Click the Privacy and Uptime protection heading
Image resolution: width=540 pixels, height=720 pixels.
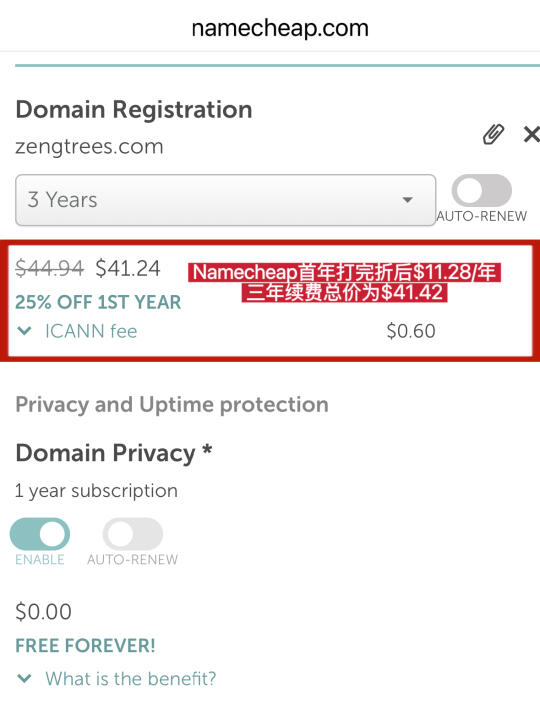tap(172, 405)
